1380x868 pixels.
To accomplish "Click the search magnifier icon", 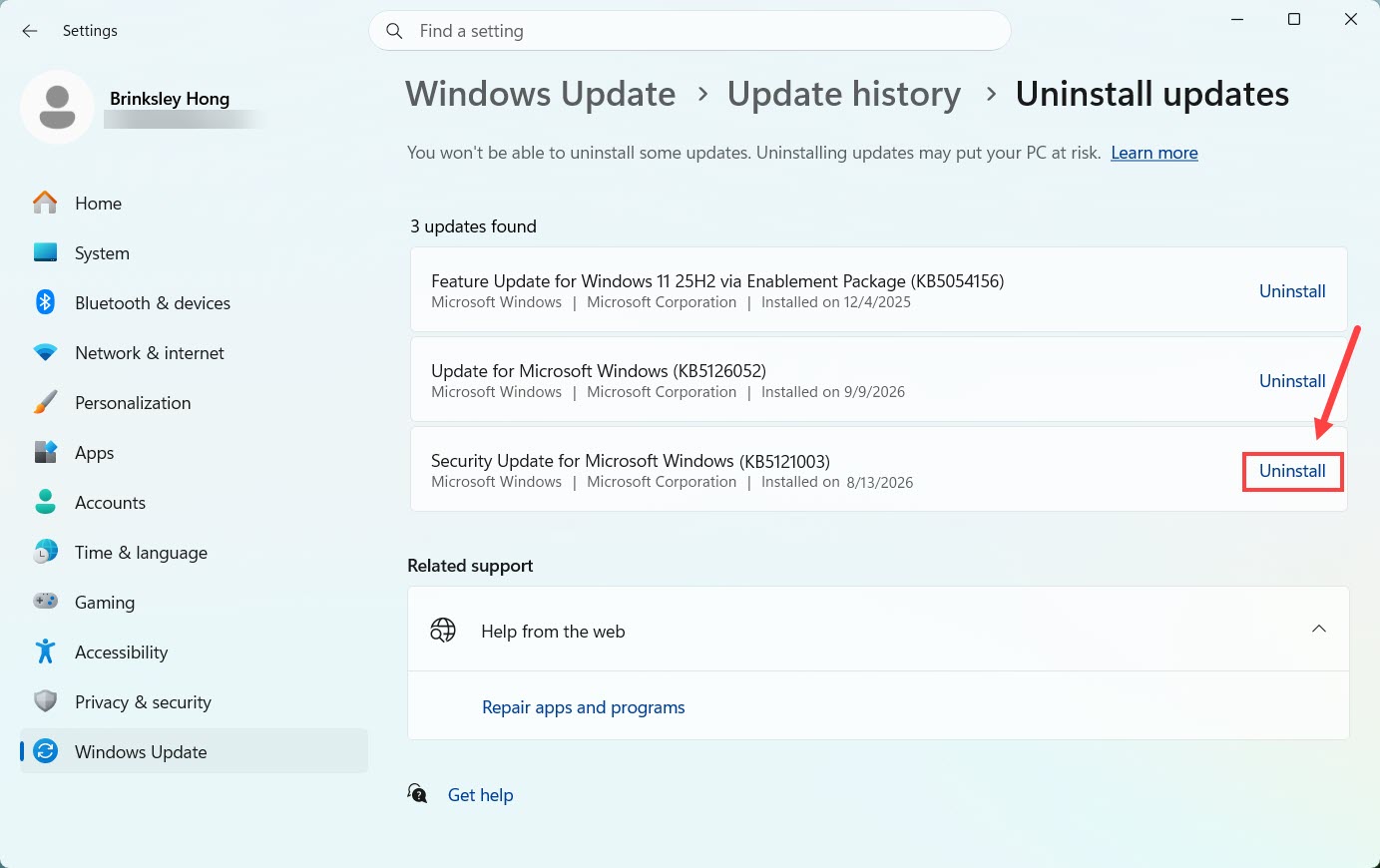I will pos(394,31).
